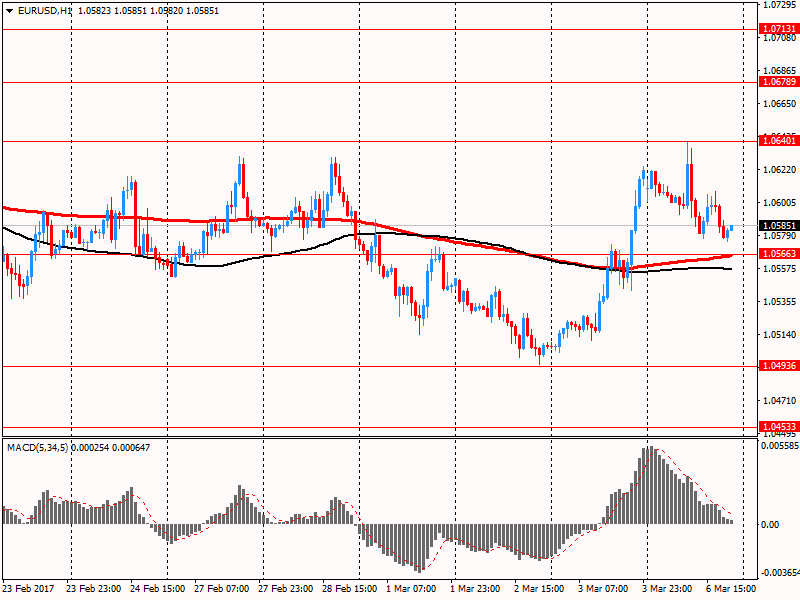Click the MACD zero line value 0.00

pyautogui.click(x=770, y=524)
